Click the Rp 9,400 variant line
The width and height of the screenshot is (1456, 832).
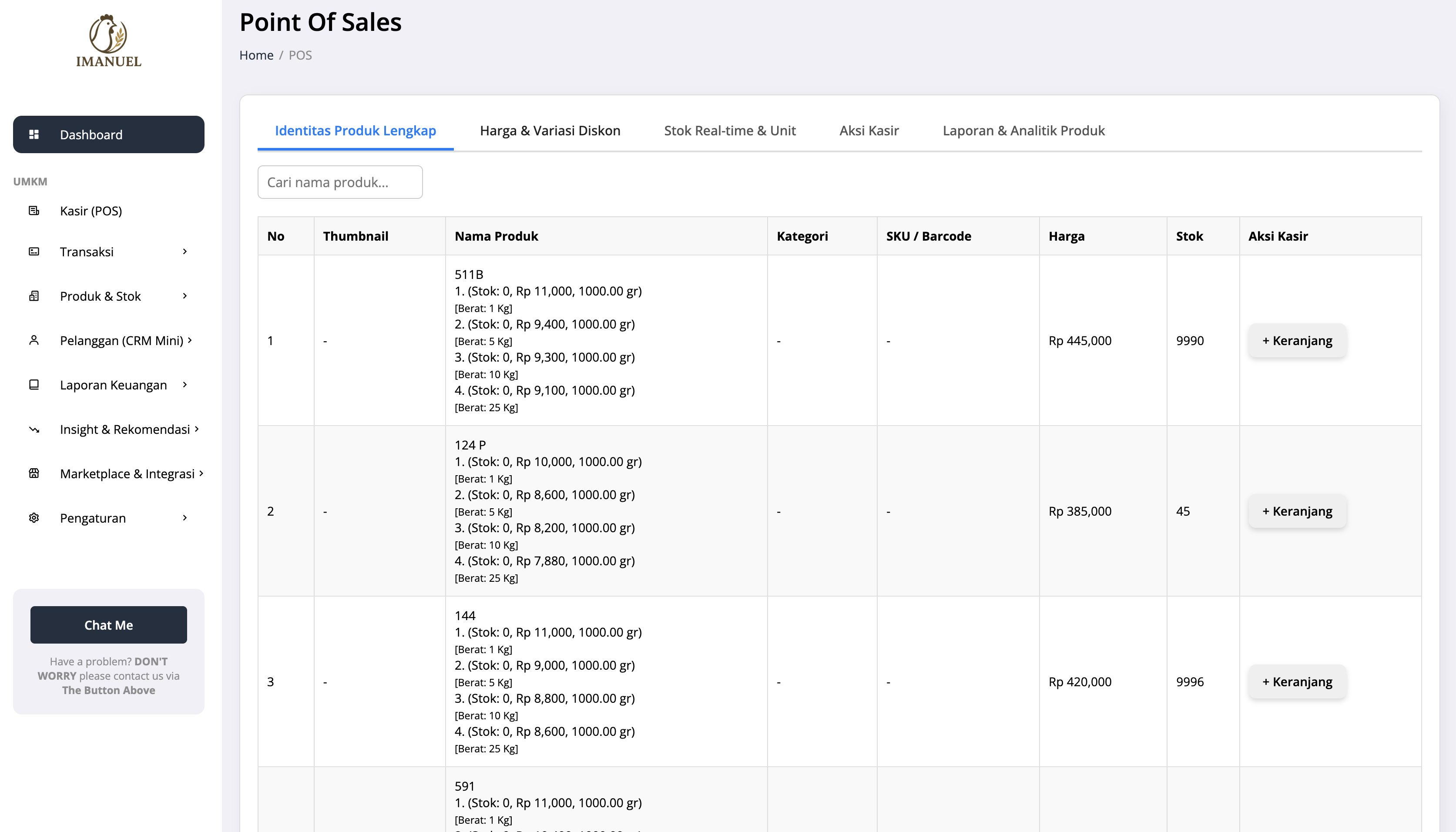point(544,325)
